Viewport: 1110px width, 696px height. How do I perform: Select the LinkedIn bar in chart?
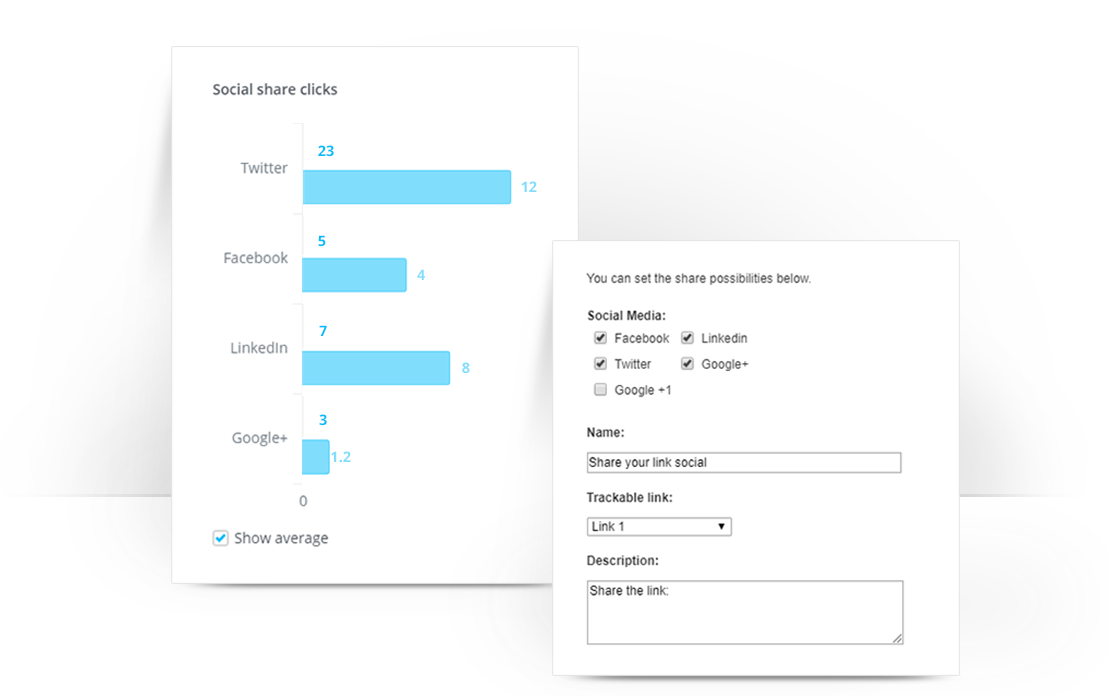pyautogui.click(x=376, y=368)
